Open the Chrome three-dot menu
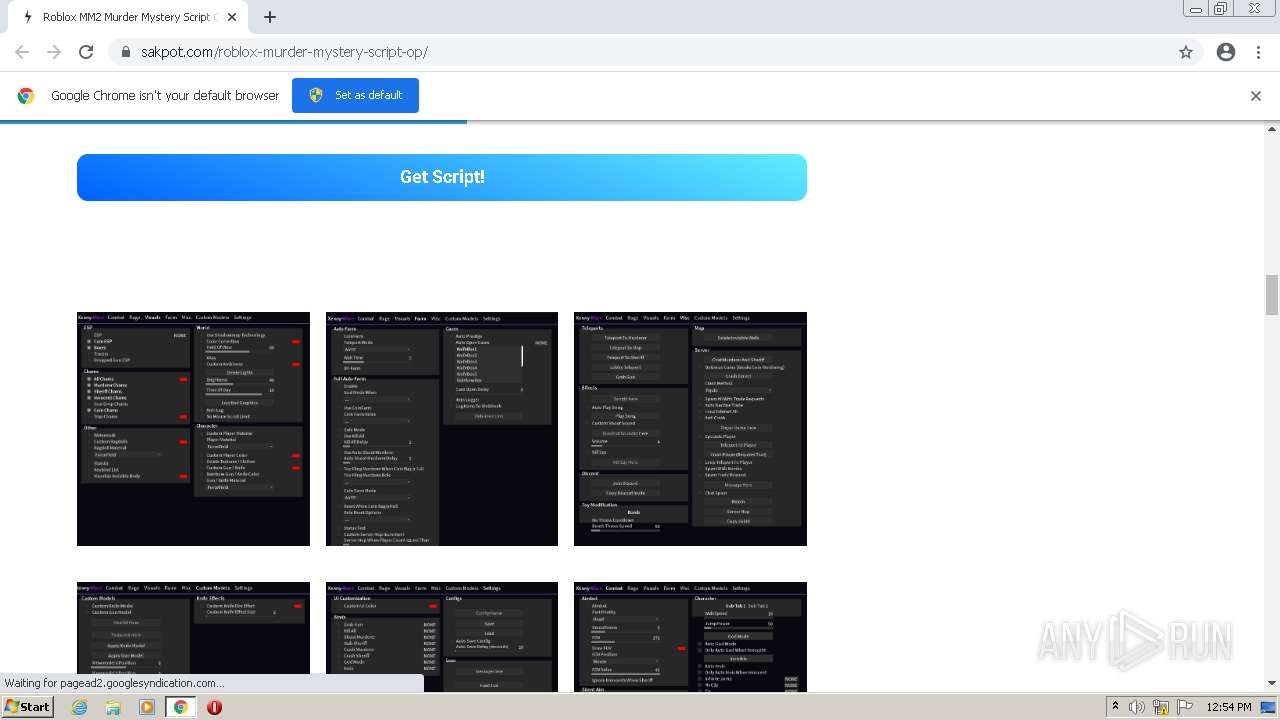This screenshot has height=720, width=1280. pyautogui.click(x=1260, y=52)
